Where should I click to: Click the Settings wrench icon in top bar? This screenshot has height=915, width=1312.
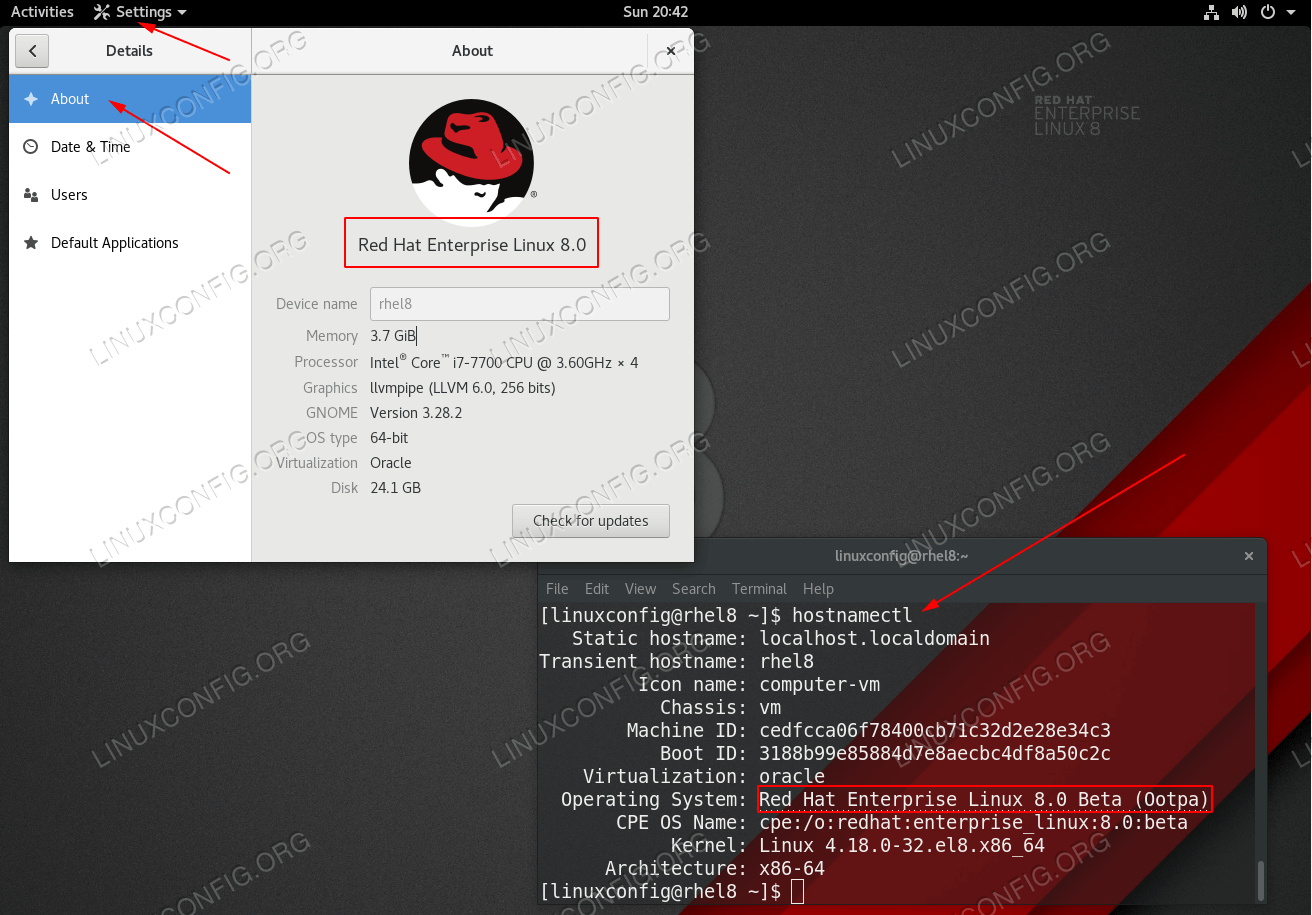pos(102,12)
